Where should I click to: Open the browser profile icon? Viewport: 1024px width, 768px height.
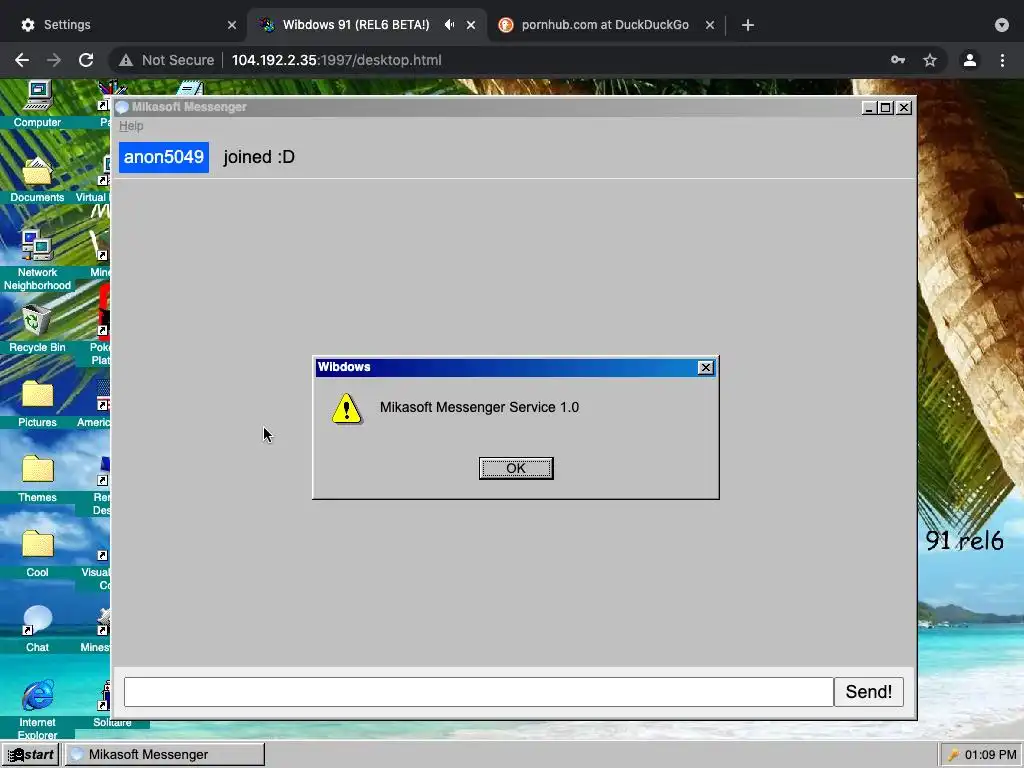(x=970, y=60)
